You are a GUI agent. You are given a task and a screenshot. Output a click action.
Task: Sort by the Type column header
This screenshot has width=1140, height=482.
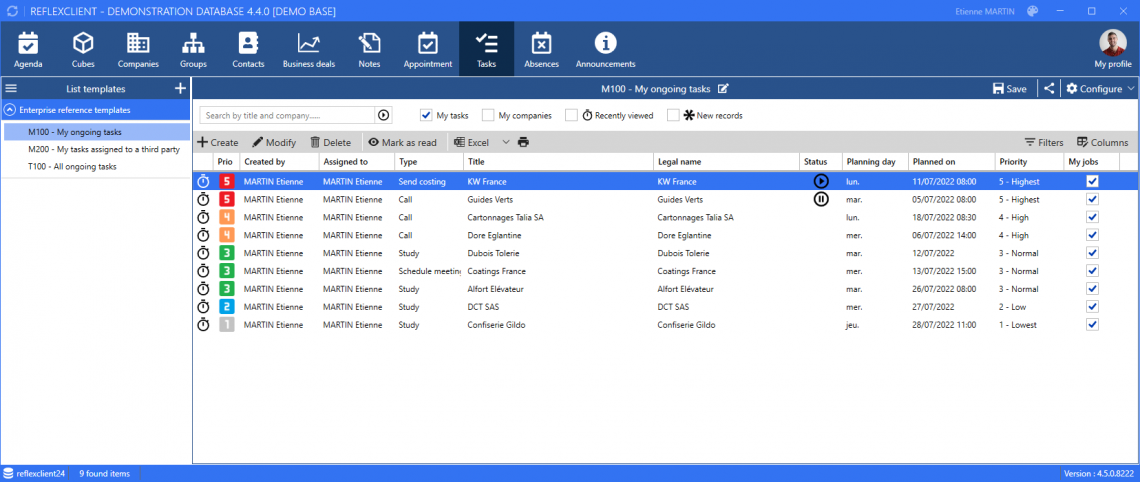429,161
